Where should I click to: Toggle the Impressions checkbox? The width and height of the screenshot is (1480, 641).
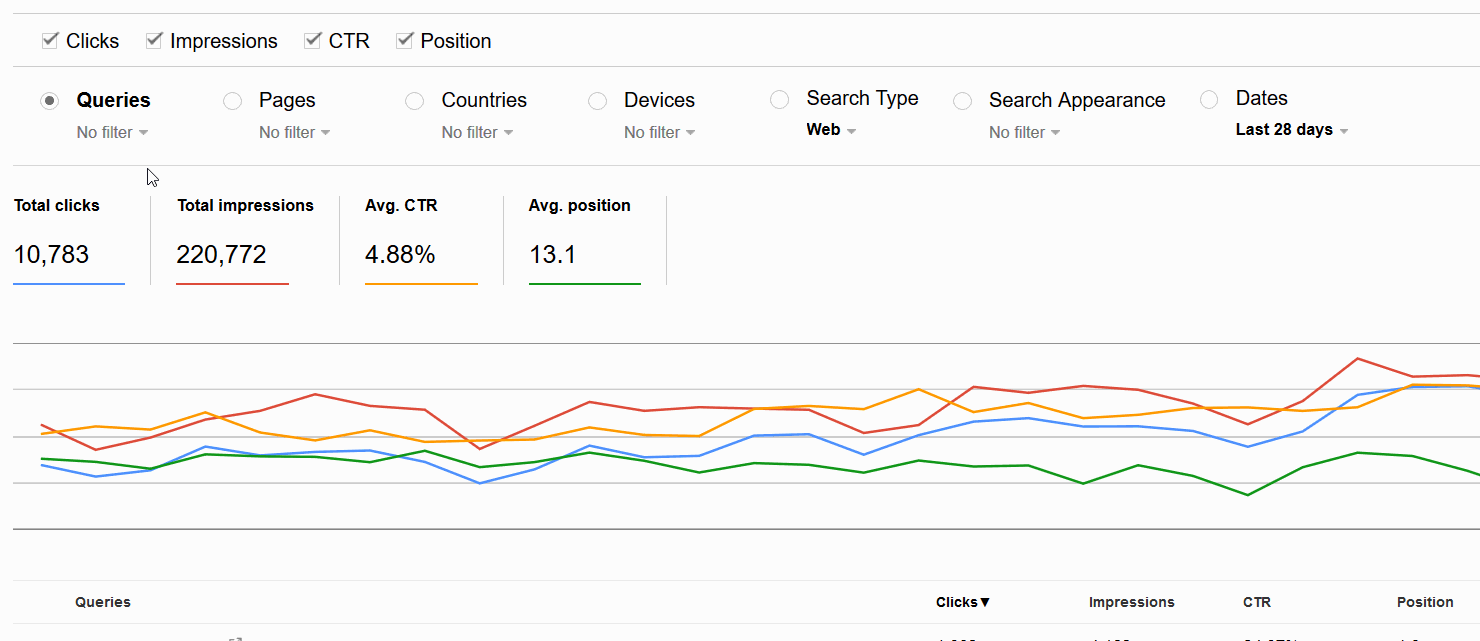[x=154, y=41]
